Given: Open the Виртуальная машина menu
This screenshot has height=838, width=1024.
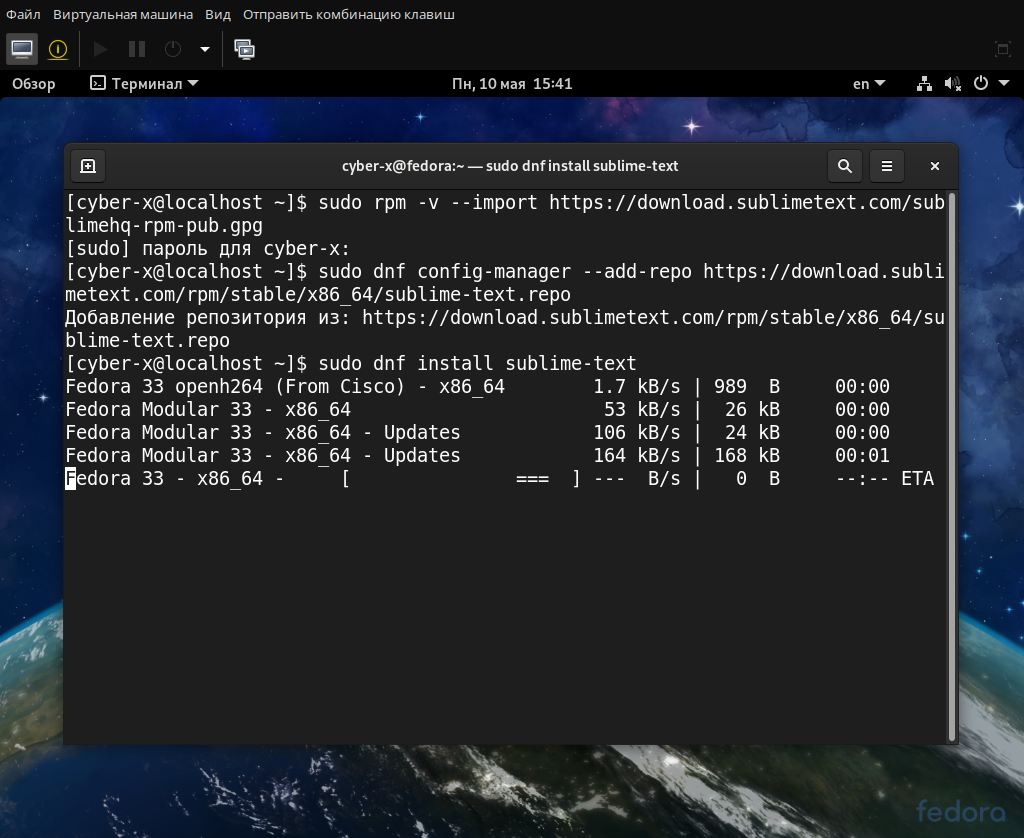Looking at the screenshot, I should pyautogui.click(x=123, y=15).
